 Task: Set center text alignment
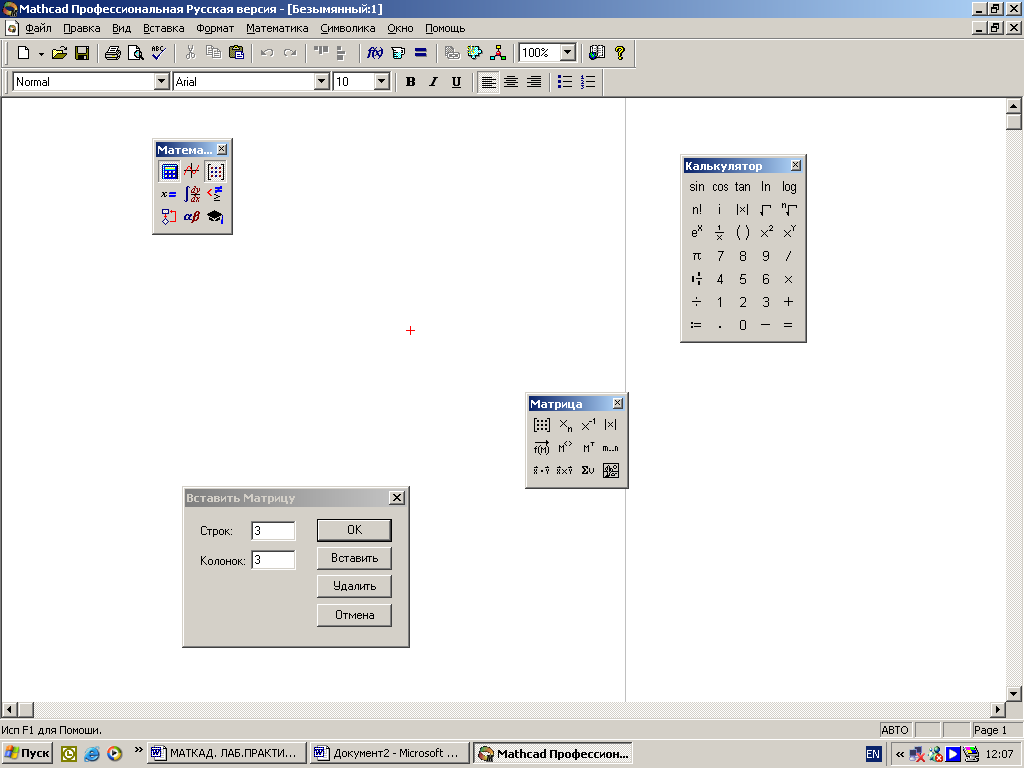pos(511,82)
